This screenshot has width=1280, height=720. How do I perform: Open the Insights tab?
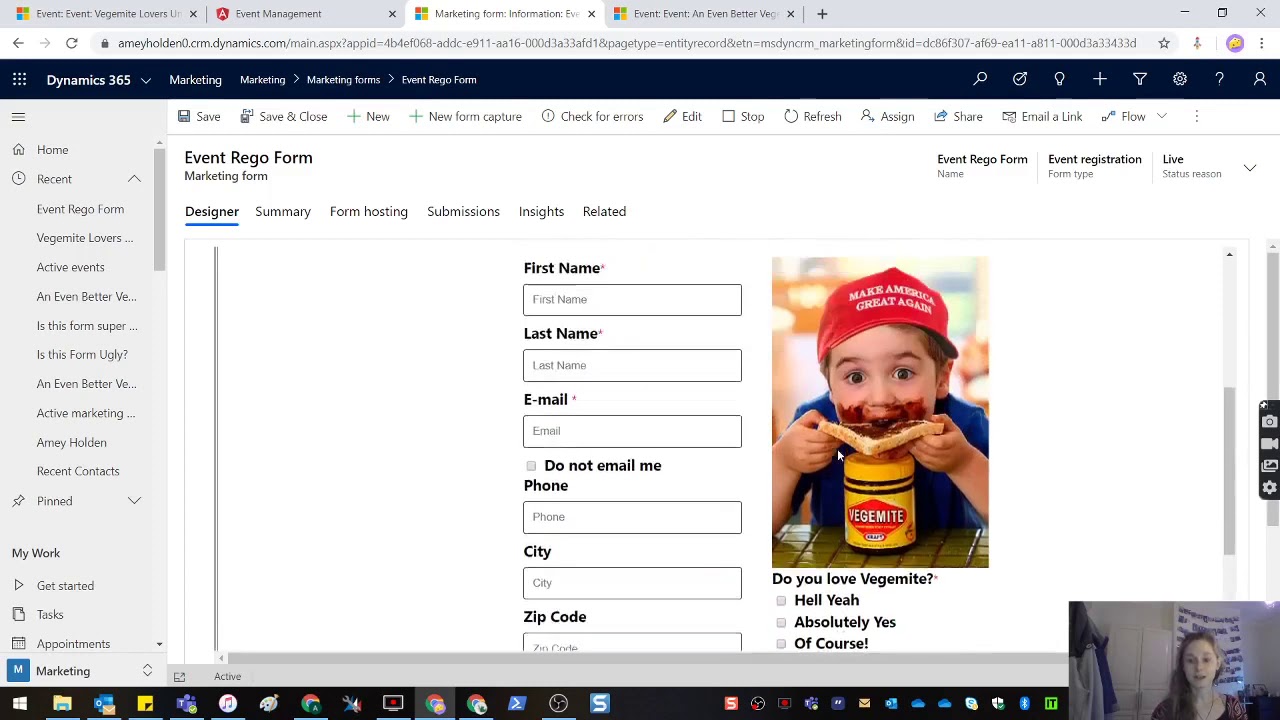pyautogui.click(x=541, y=211)
